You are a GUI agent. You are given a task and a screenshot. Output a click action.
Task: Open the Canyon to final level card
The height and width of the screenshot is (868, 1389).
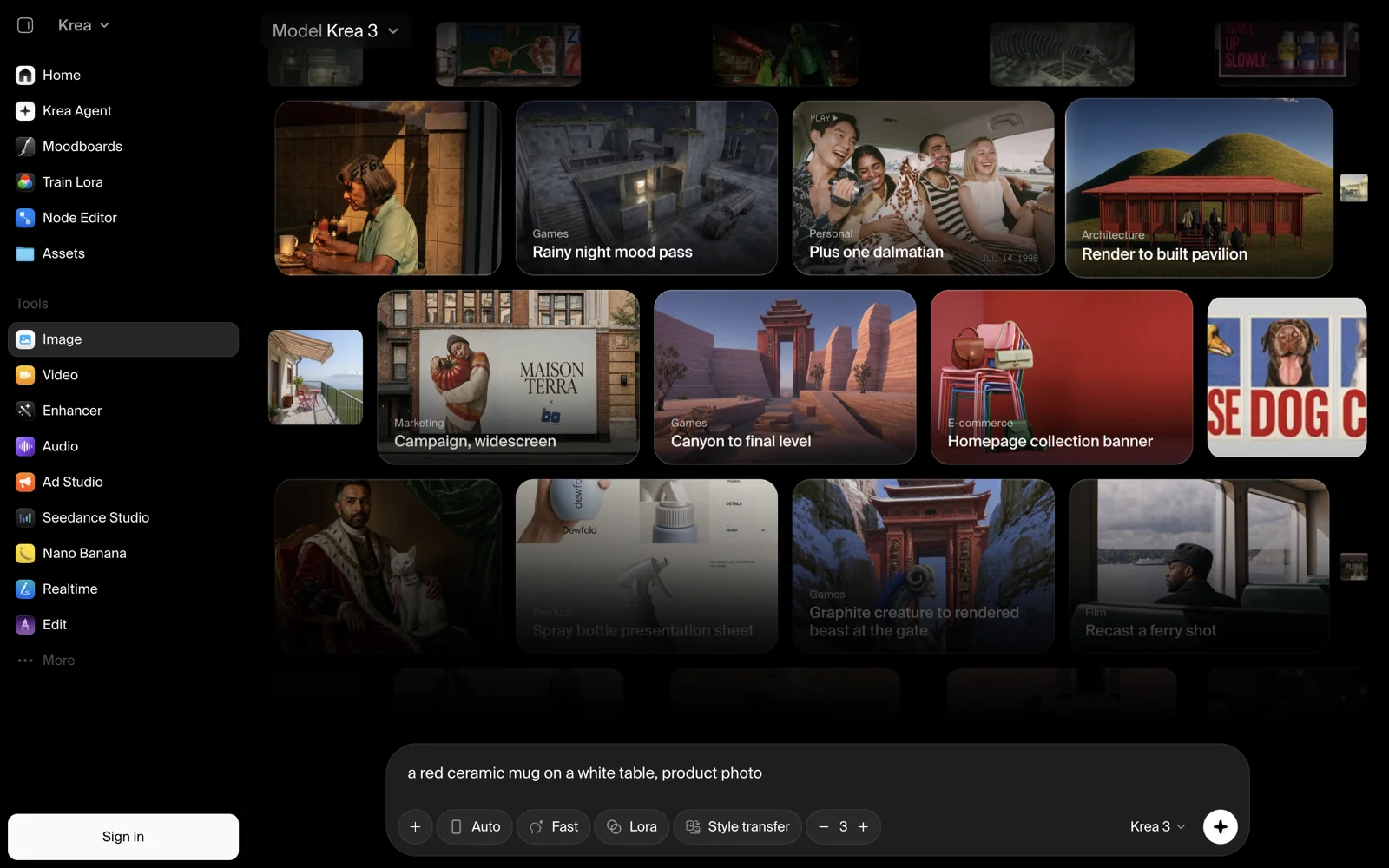[785, 377]
